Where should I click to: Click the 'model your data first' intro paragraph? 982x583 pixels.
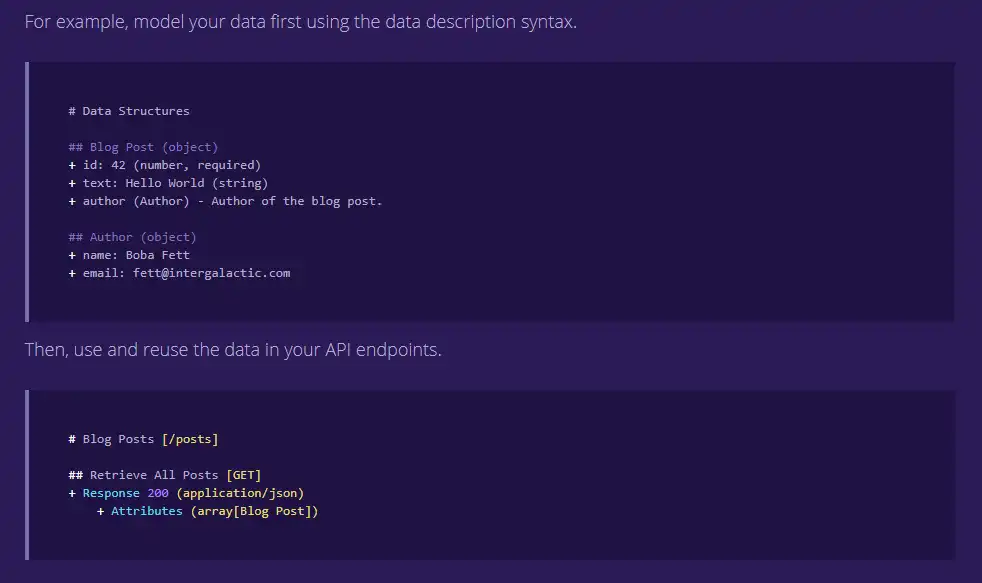[300, 21]
